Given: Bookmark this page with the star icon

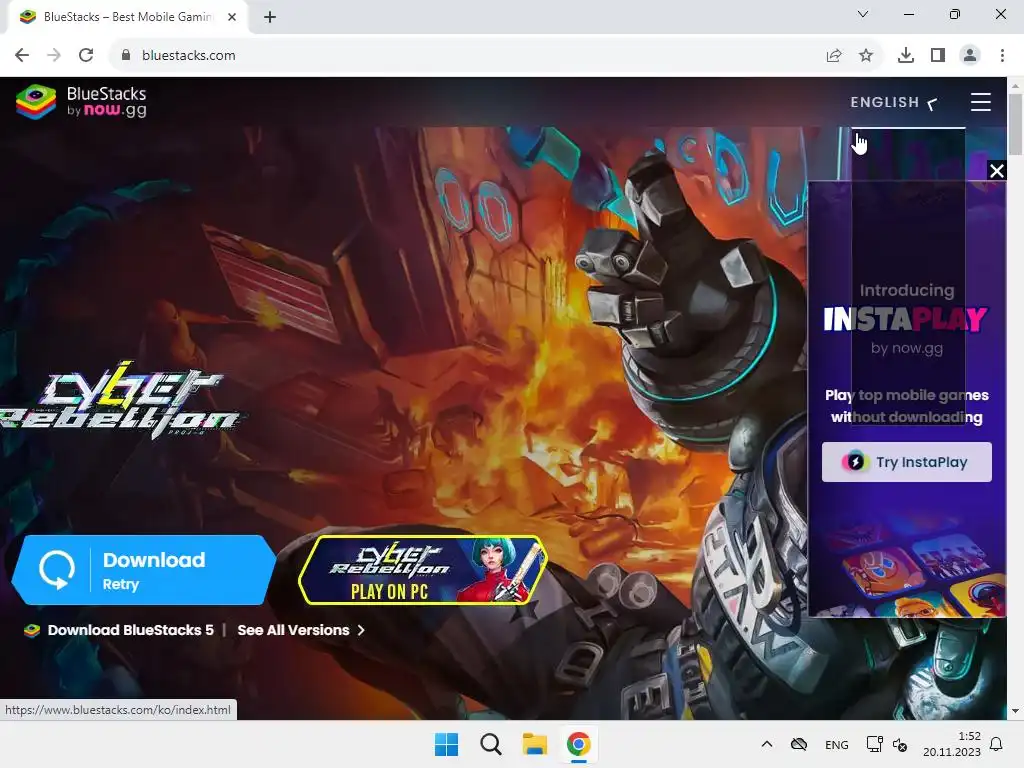Looking at the screenshot, I should (866, 56).
